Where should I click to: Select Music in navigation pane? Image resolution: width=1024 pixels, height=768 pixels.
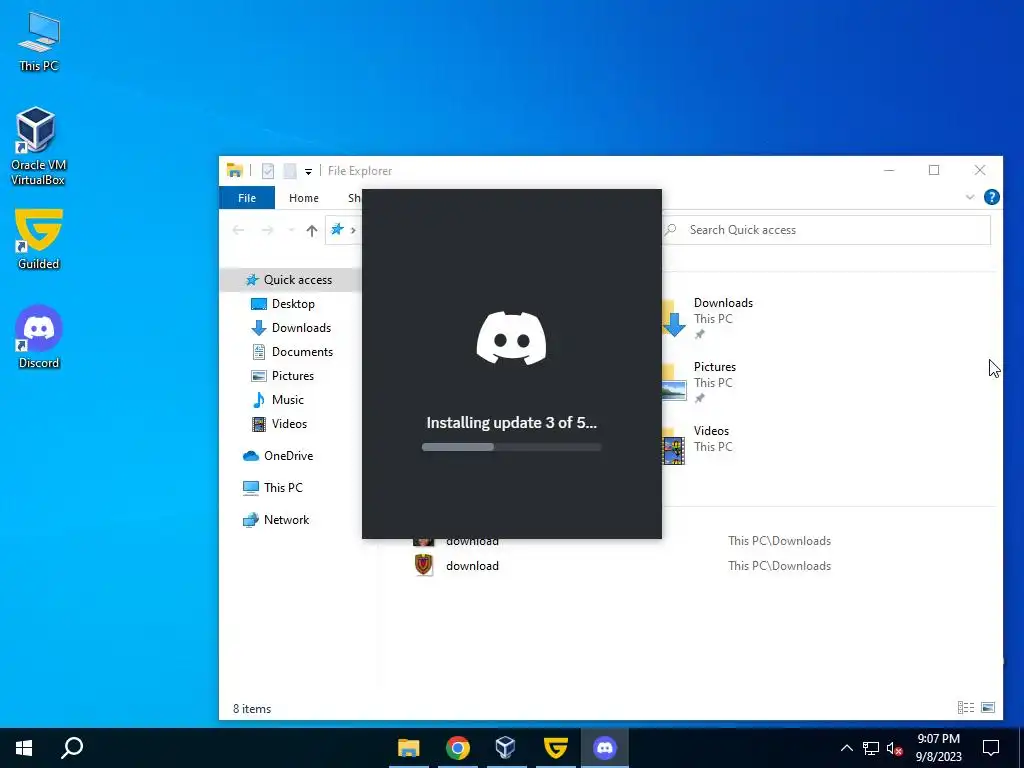pos(278,400)
